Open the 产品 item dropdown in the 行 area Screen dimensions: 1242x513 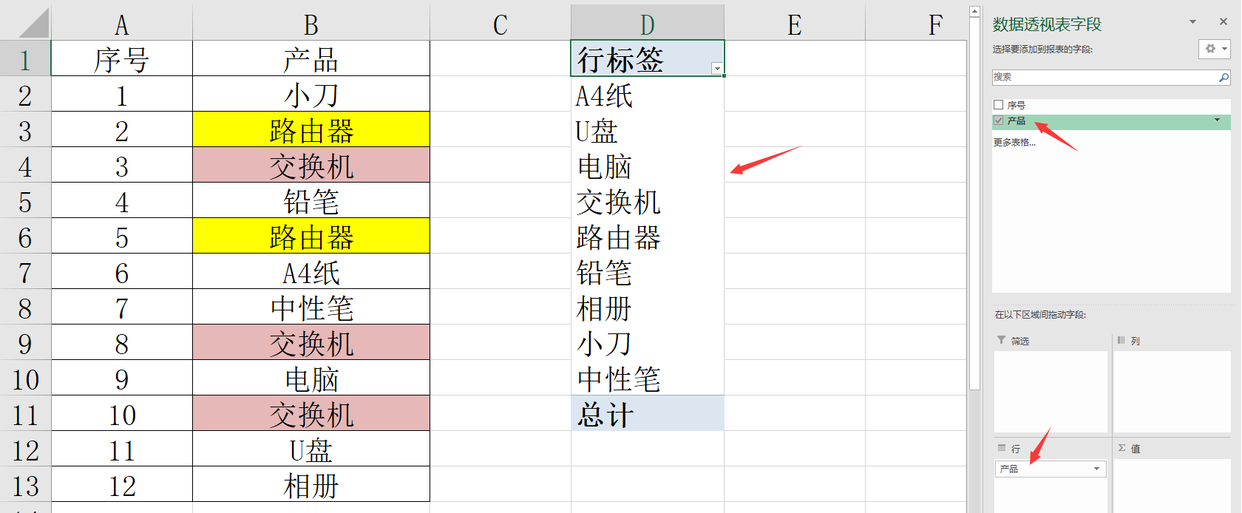[x=1097, y=469]
